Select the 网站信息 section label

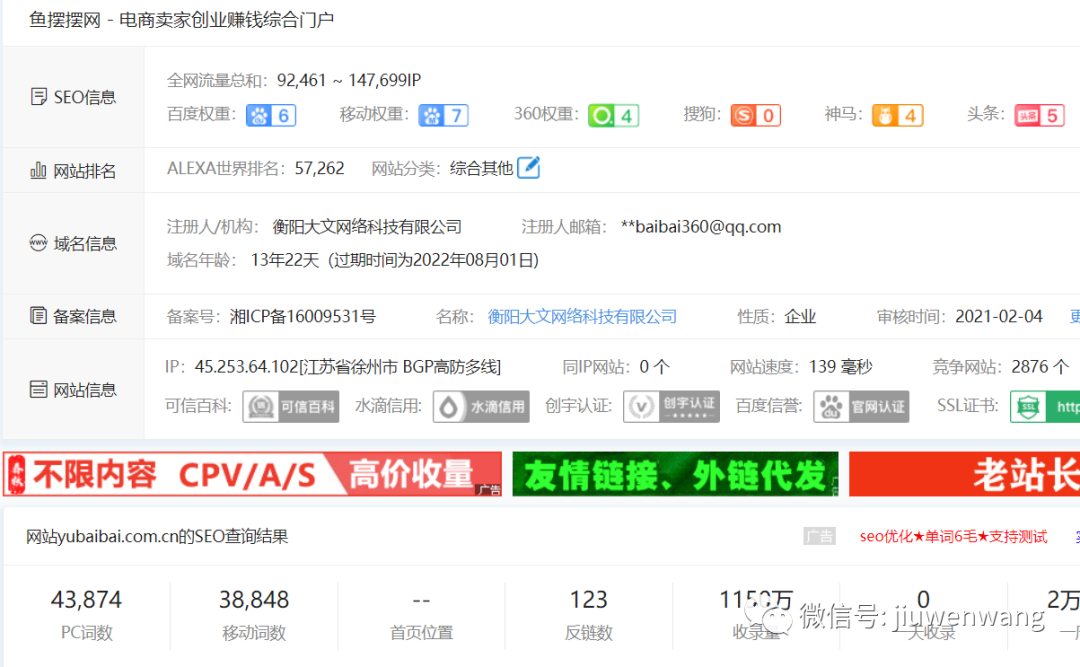point(85,390)
